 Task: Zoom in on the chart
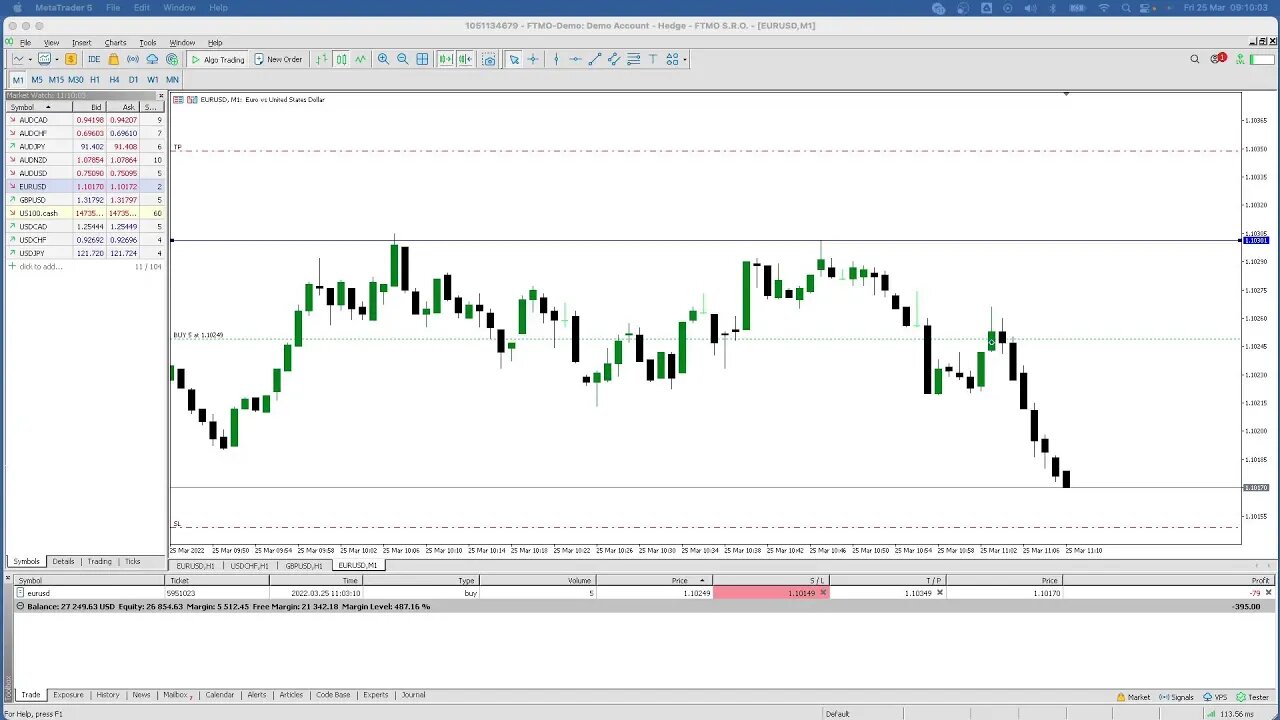pos(383,59)
